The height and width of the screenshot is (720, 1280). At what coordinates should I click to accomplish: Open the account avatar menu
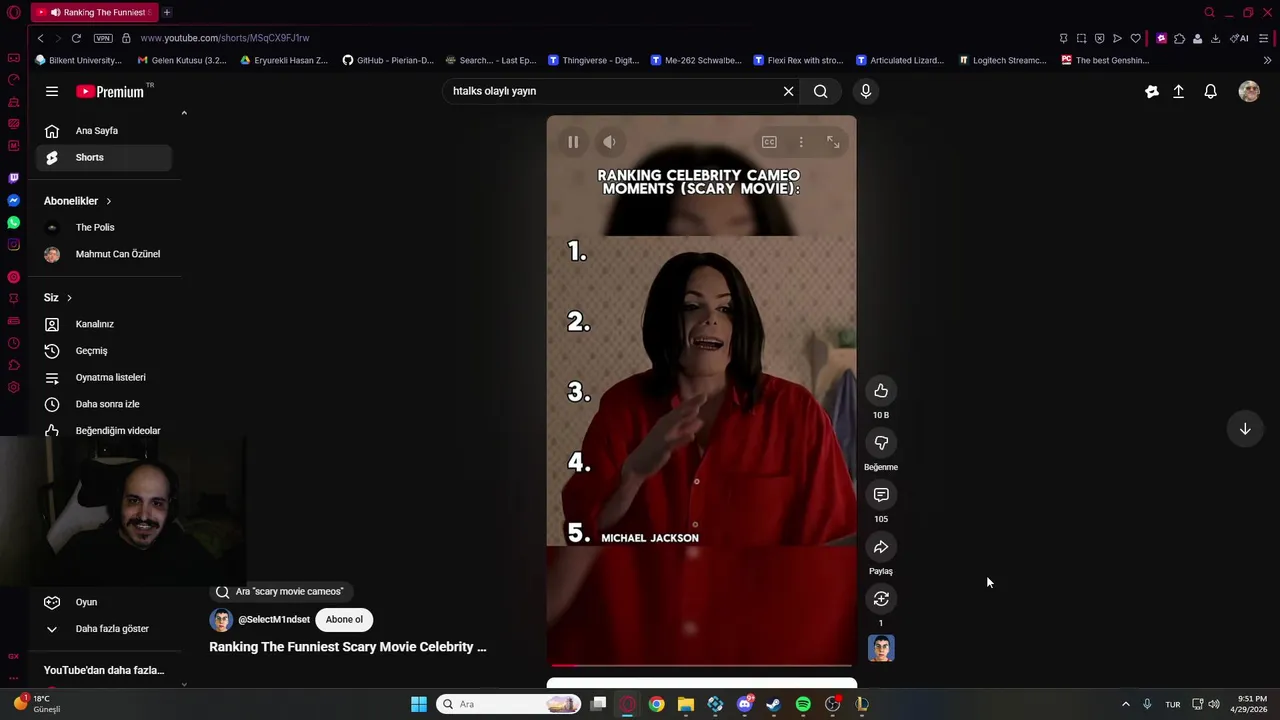pos(1249,91)
